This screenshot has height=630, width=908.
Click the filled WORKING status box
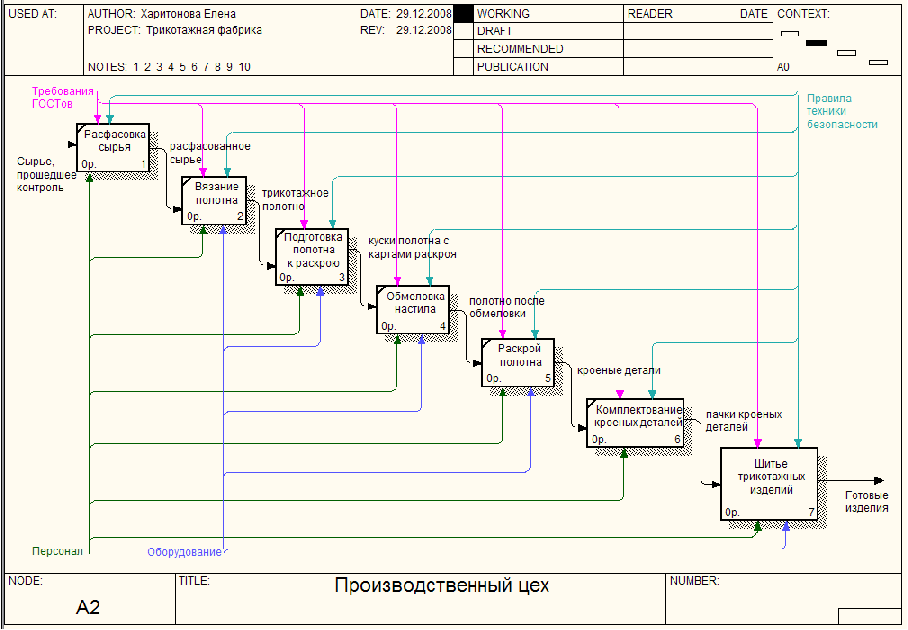pyautogui.click(x=463, y=14)
